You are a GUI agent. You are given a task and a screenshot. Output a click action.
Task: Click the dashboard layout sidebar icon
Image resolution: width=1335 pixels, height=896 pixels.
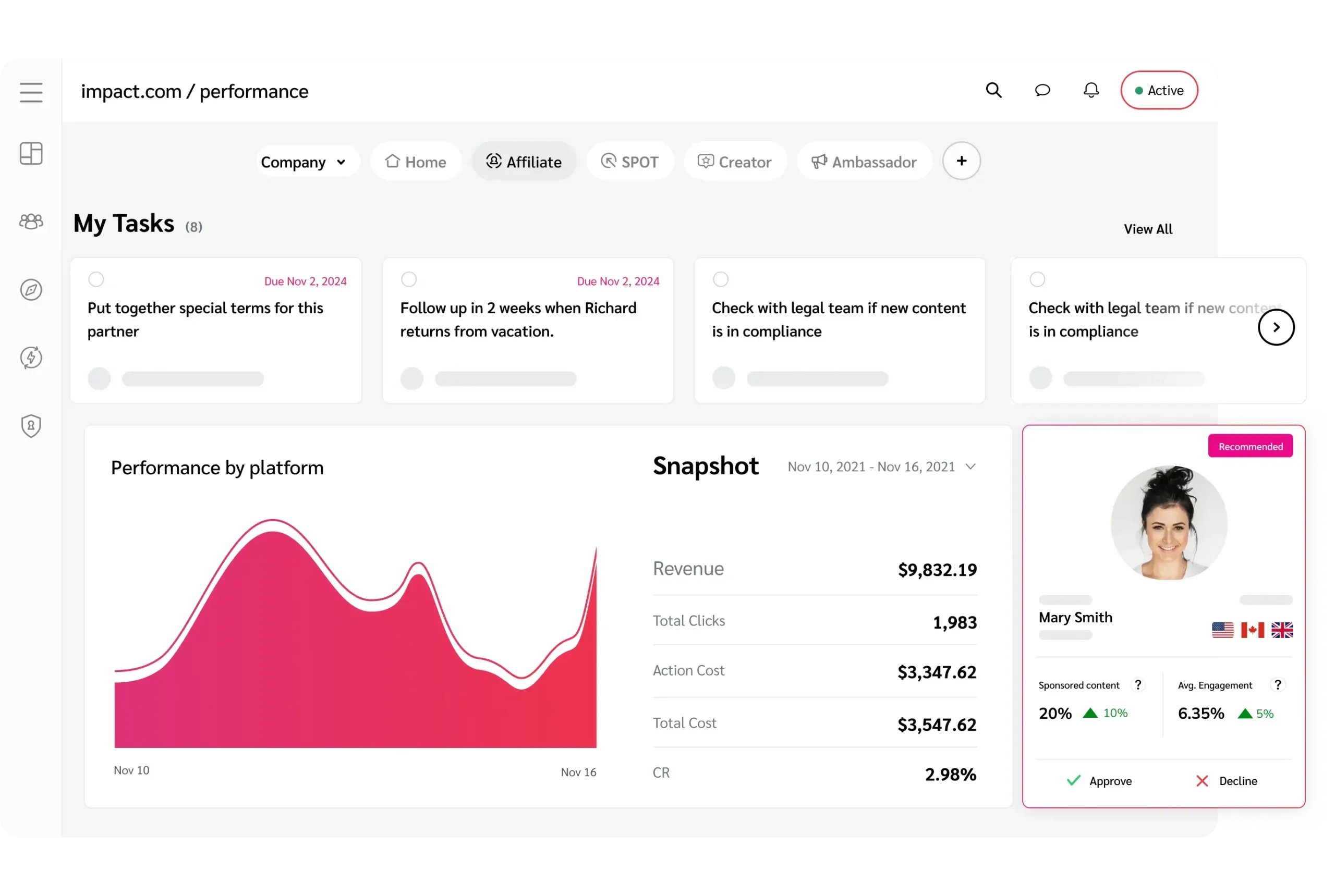tap(31, 153)
